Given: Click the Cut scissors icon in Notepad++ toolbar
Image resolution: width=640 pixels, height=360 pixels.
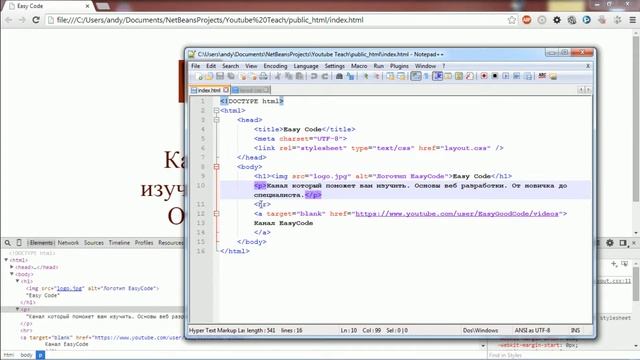Looking at the screenshot, I should click(x=278, y=76).
